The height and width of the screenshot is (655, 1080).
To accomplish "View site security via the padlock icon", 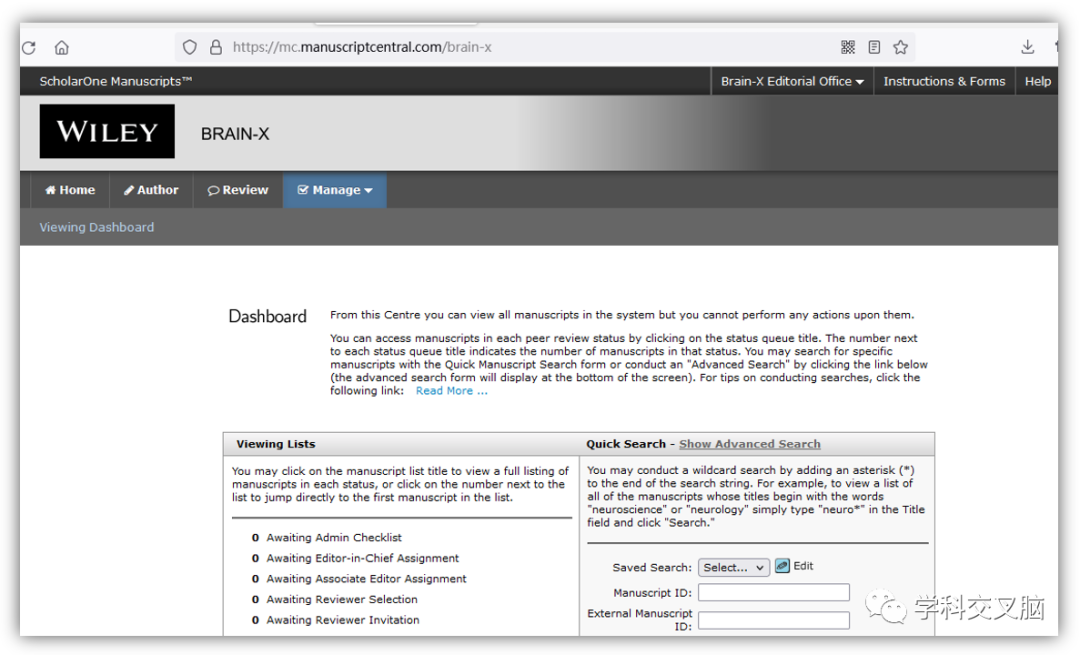I will coord(216,47).
